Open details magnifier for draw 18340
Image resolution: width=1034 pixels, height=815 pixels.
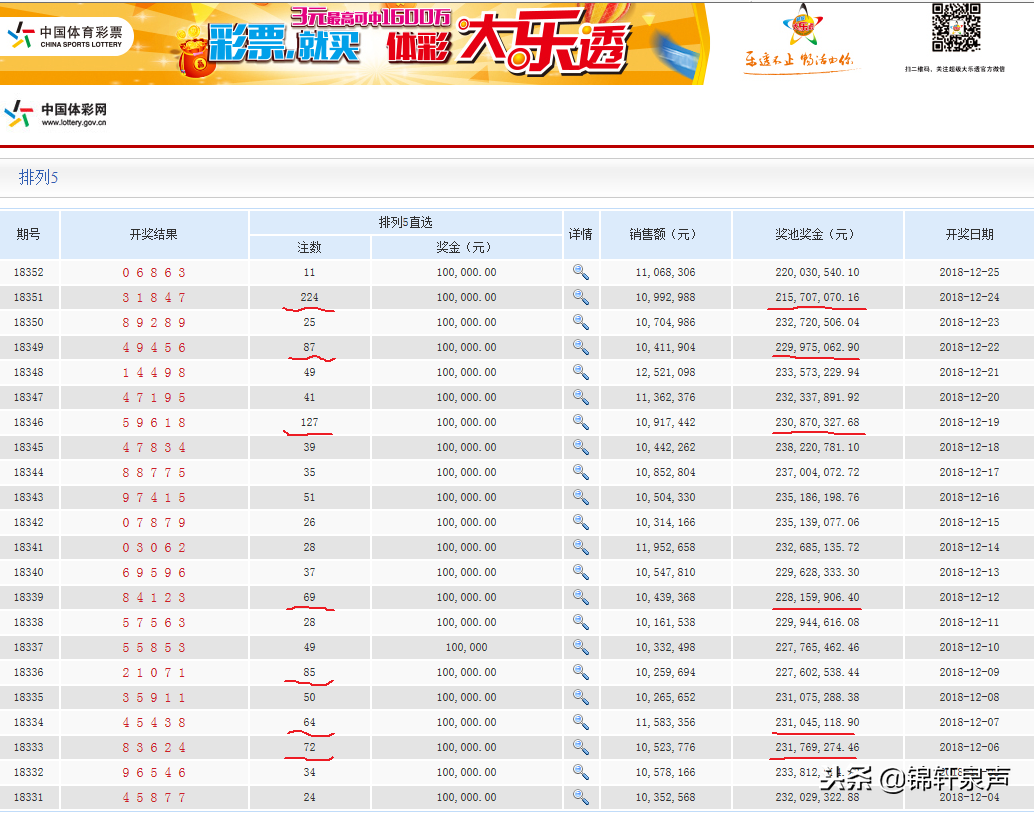(580, 572)
